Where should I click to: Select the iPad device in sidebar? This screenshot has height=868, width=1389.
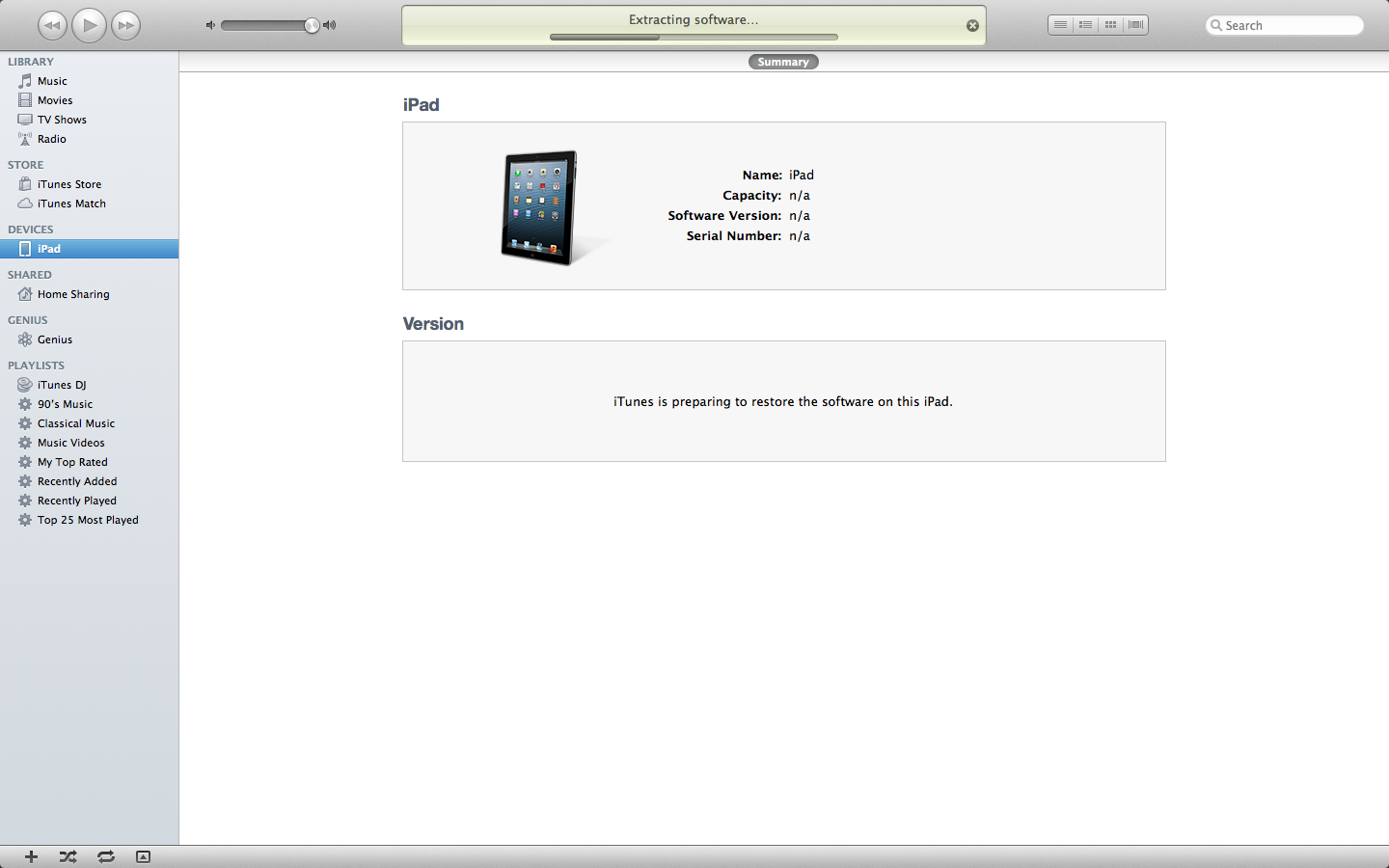(89, 249)
